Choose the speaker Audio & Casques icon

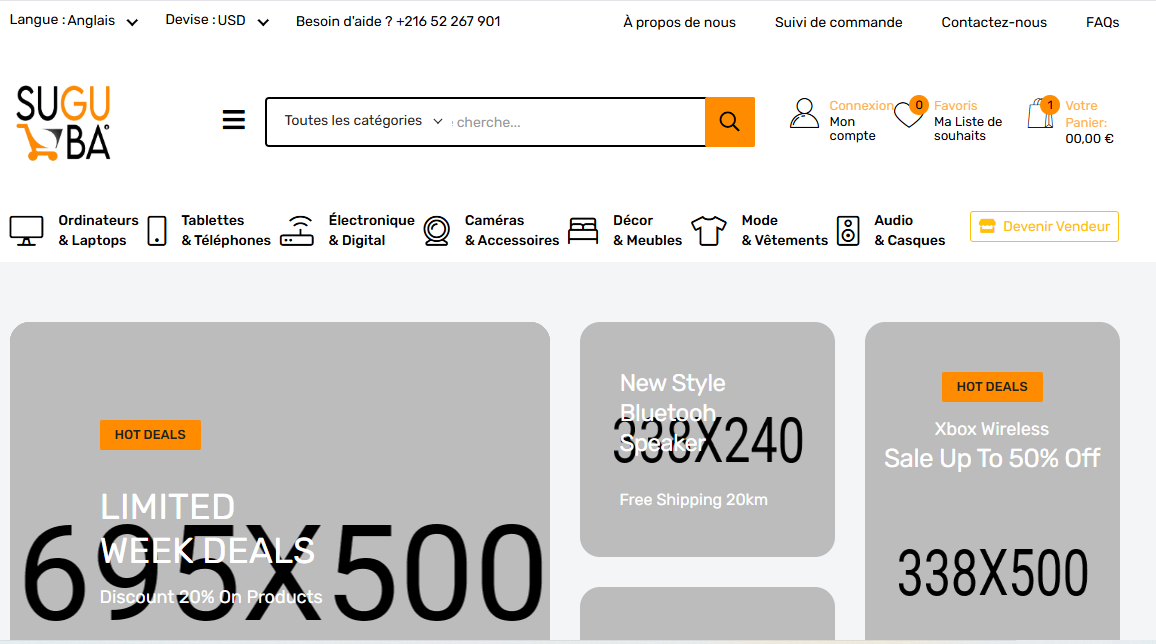pos(848,231)
